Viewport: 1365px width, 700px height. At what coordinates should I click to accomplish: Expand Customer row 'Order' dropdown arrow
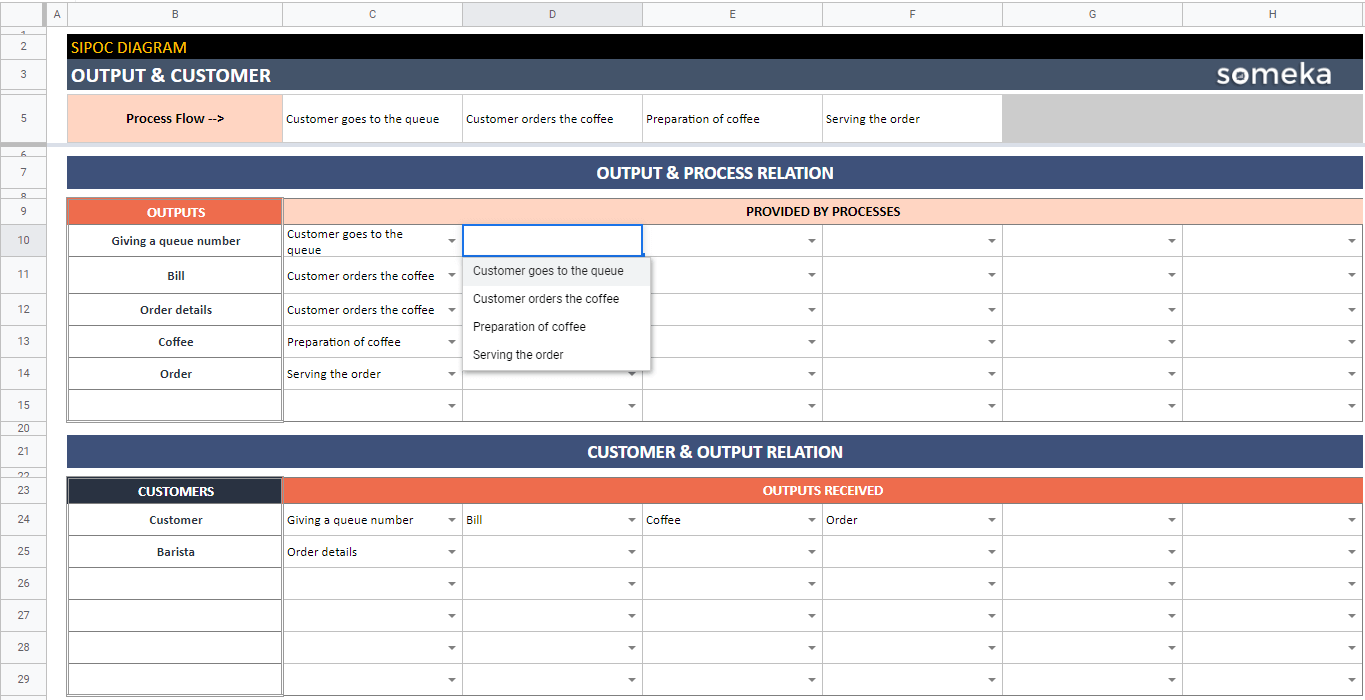coord(992,520)
